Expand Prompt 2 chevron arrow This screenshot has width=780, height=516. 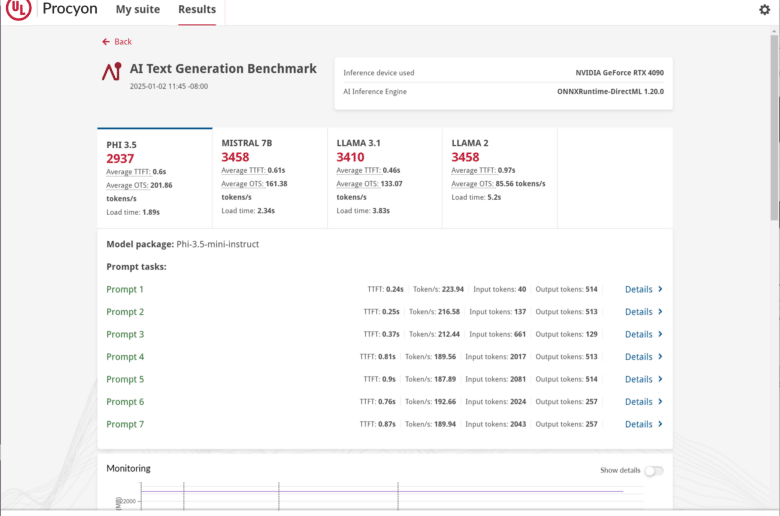[x=660, y=311]
